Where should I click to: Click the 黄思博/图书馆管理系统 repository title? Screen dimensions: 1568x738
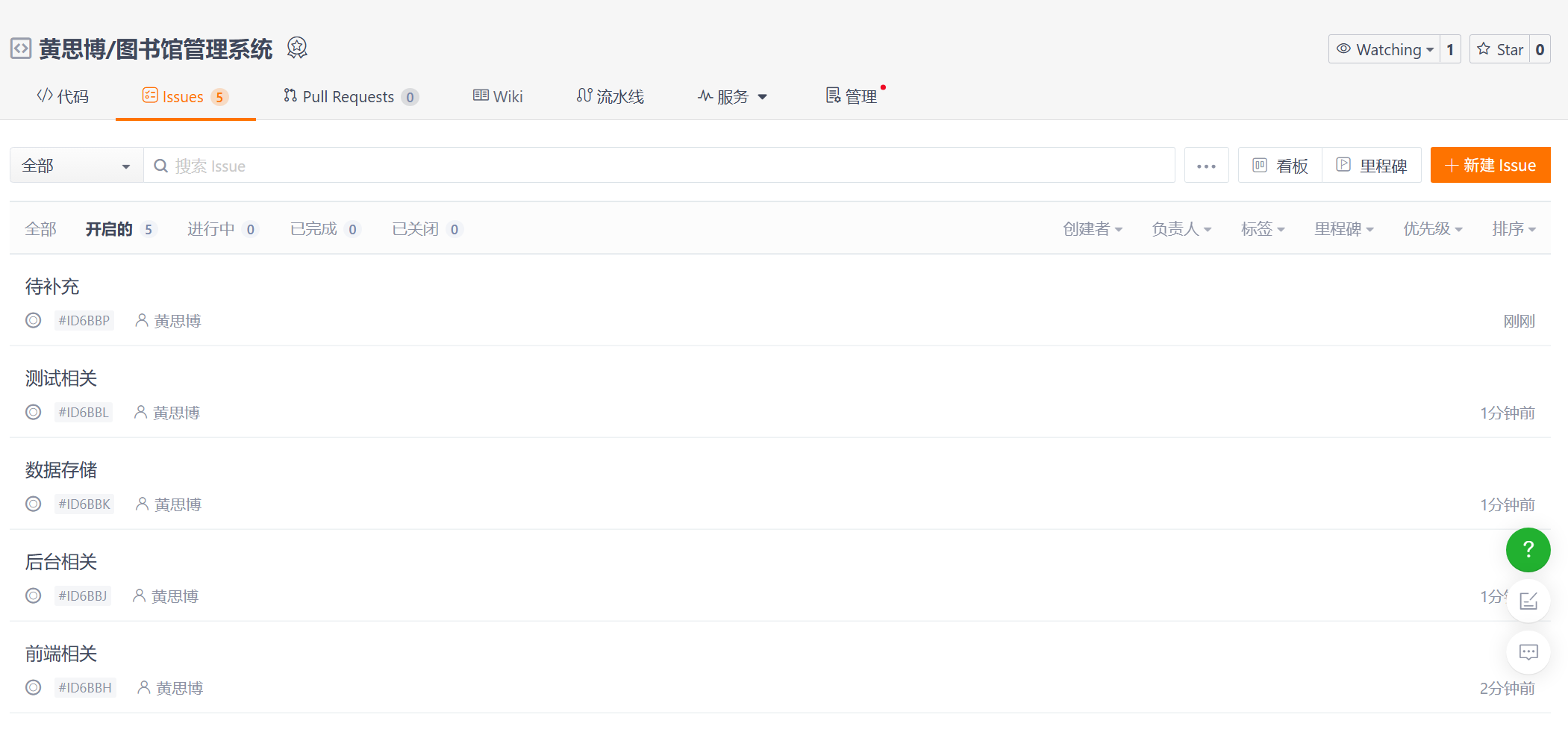[x=156, y=49]
